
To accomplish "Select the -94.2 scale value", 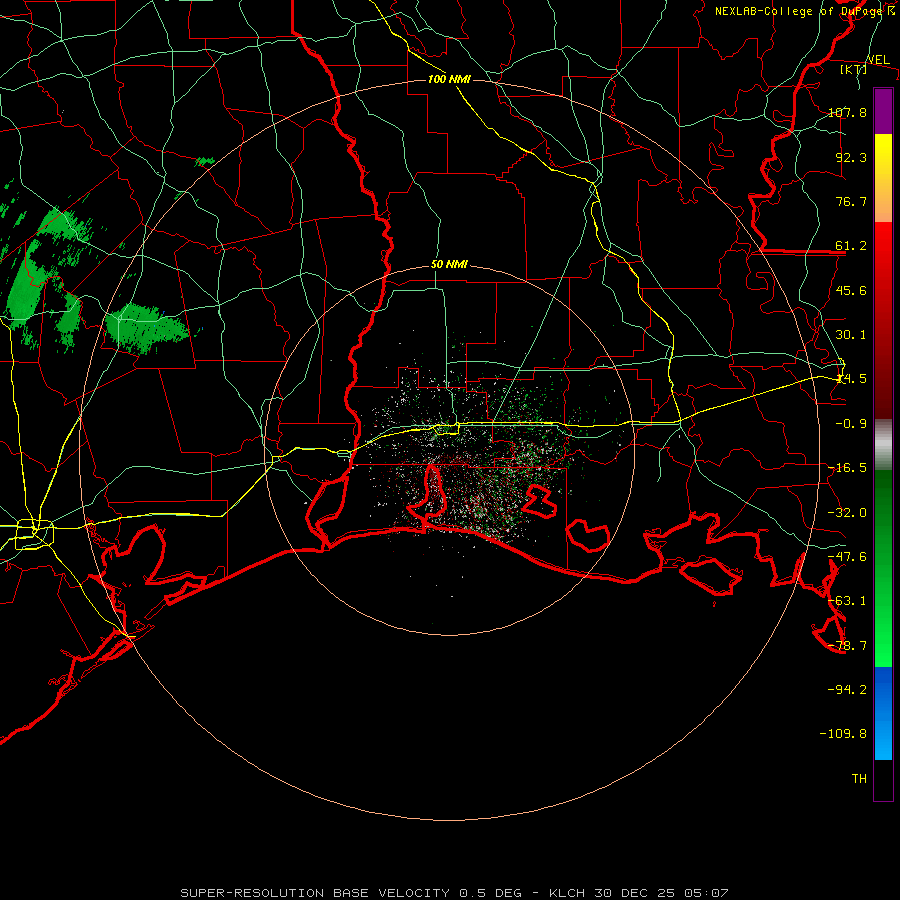I will tap(847, 690).
